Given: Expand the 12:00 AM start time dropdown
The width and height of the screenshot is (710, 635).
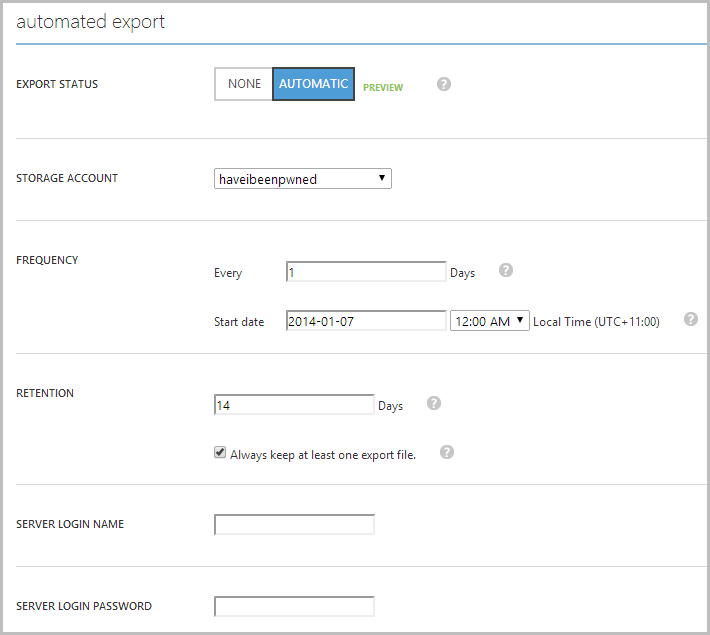Looking at the screenshot, I should [489, 321].
